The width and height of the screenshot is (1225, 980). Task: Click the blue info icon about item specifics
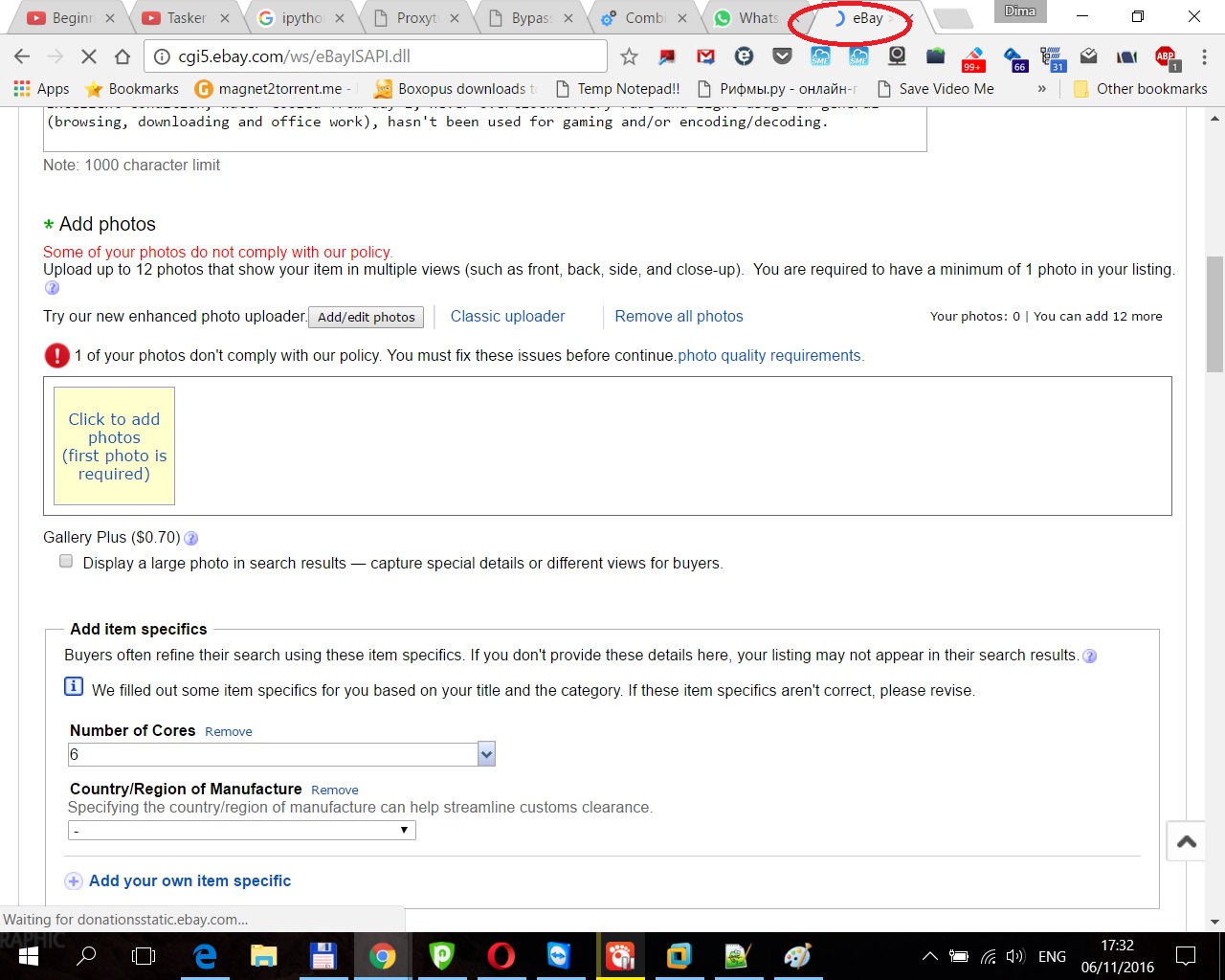click(x=74, y=686)
